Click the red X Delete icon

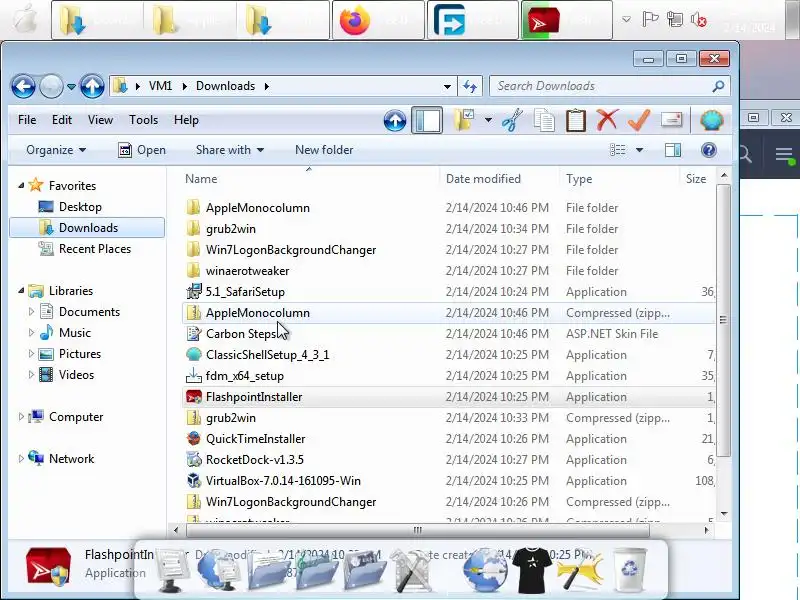coord(607,120)
